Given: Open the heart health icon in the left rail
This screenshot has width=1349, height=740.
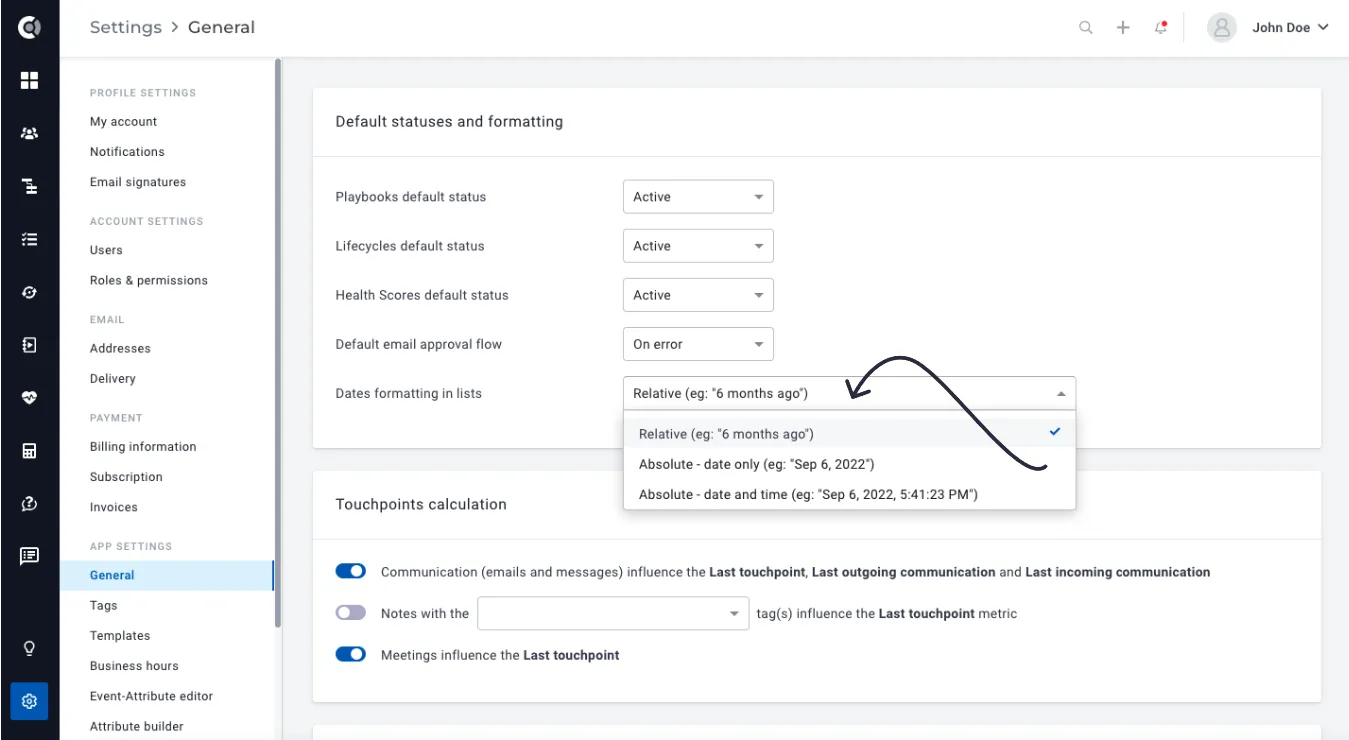Looking at the screenshot, I should pos(29,398).
